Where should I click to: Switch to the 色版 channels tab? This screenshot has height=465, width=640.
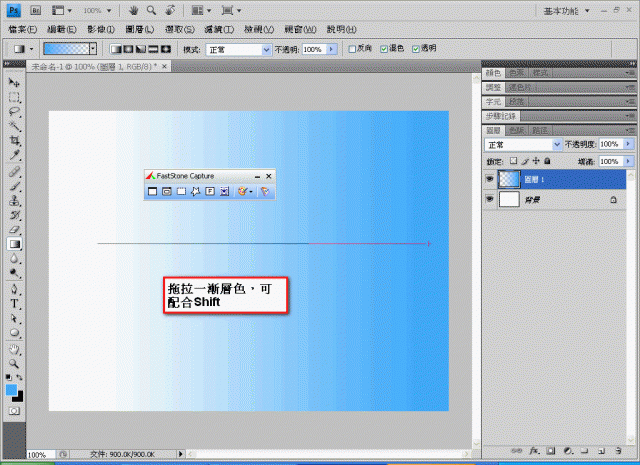point(517,131)
